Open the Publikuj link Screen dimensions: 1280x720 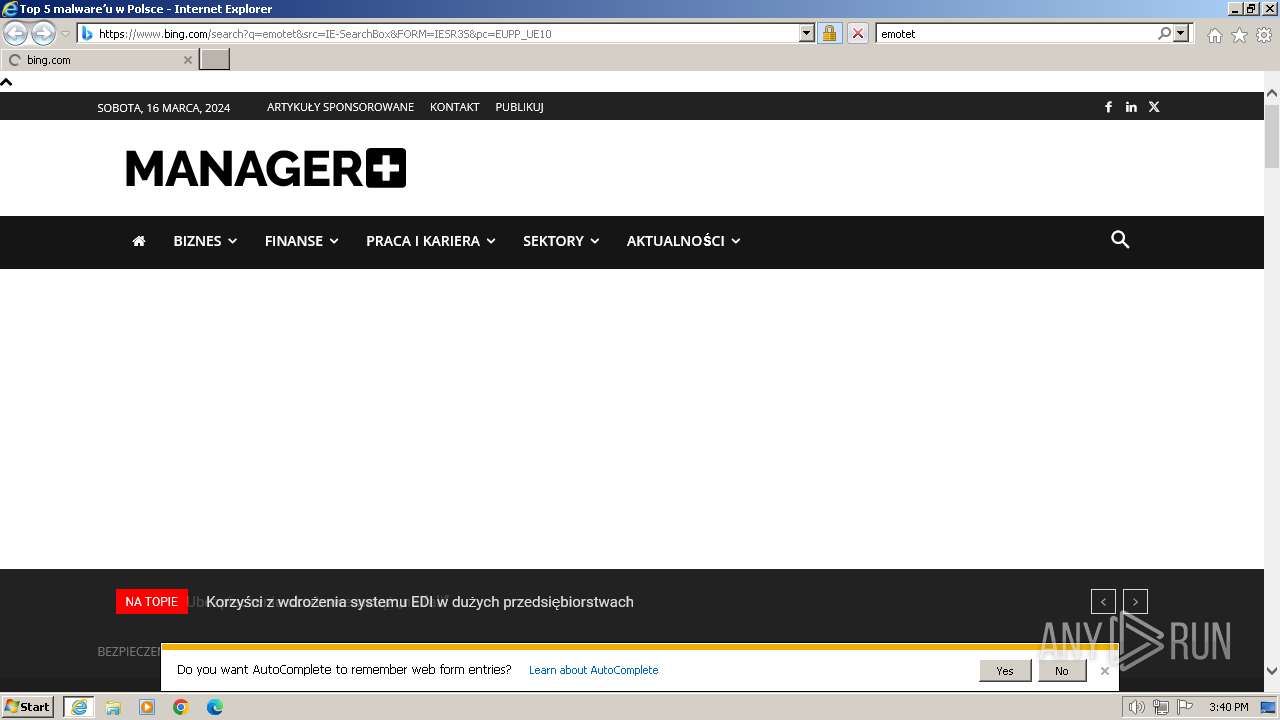click(519, 107)
